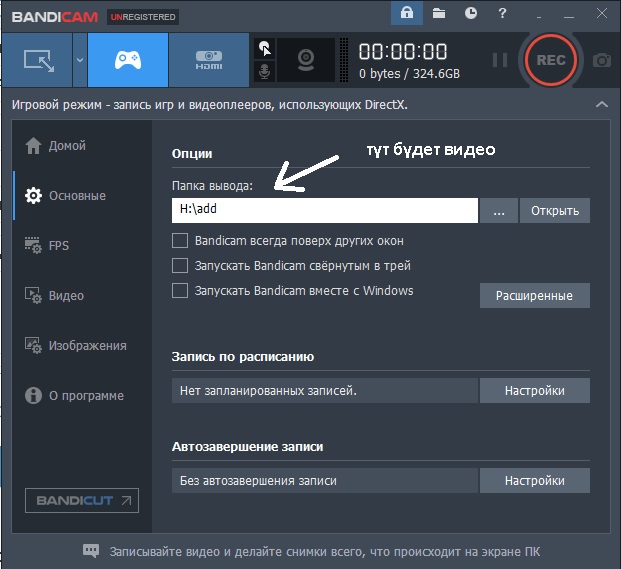Image resolution: width=621 pixels, height=569 pixels.
Task: Open the output folder icon in title bar
Action: [440, 13]
